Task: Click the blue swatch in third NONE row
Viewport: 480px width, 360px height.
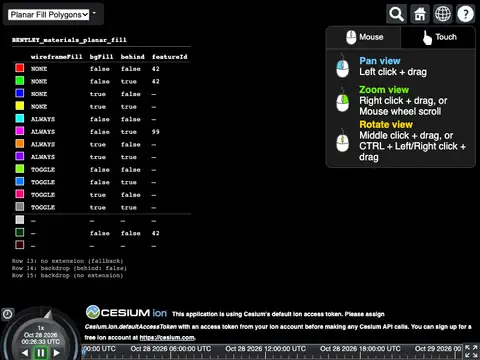Action: [x=20, y=93]
